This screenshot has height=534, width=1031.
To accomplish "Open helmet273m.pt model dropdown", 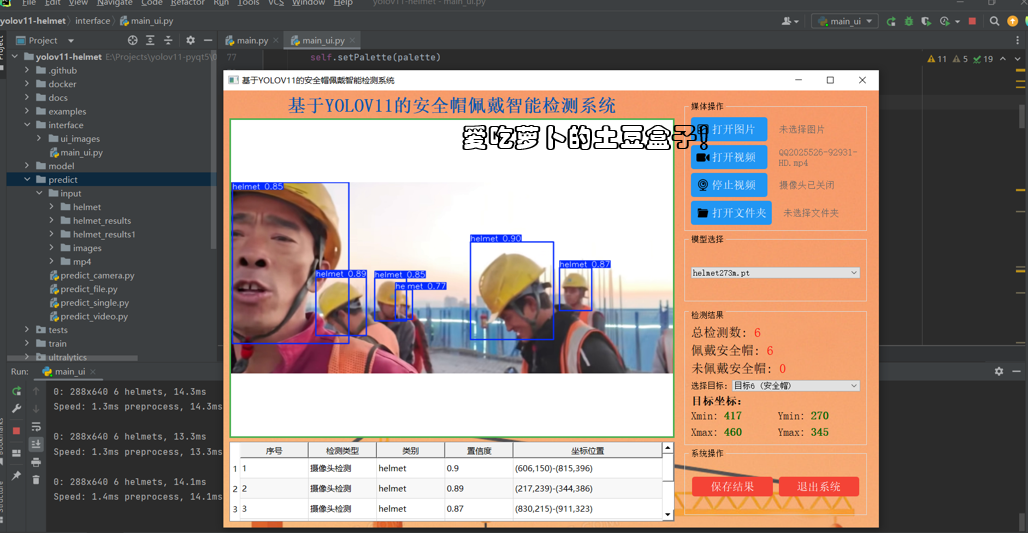I will pyautogui.click(x=775, y=272).
